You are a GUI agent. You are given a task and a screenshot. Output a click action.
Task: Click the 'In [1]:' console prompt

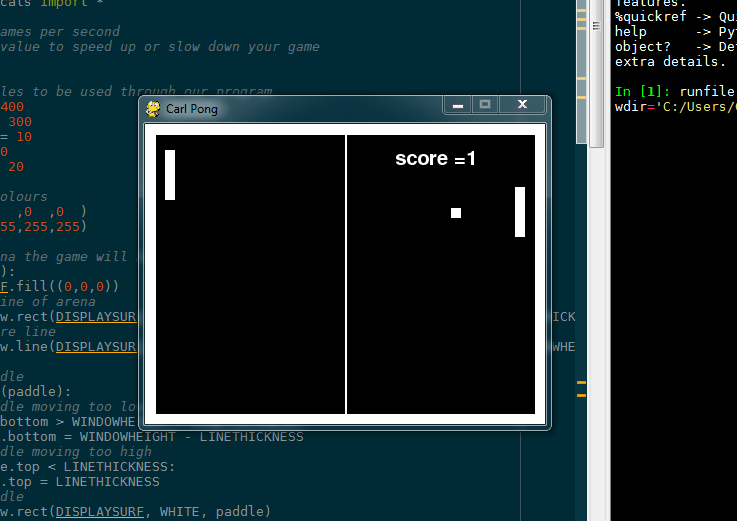pos(642,91)
